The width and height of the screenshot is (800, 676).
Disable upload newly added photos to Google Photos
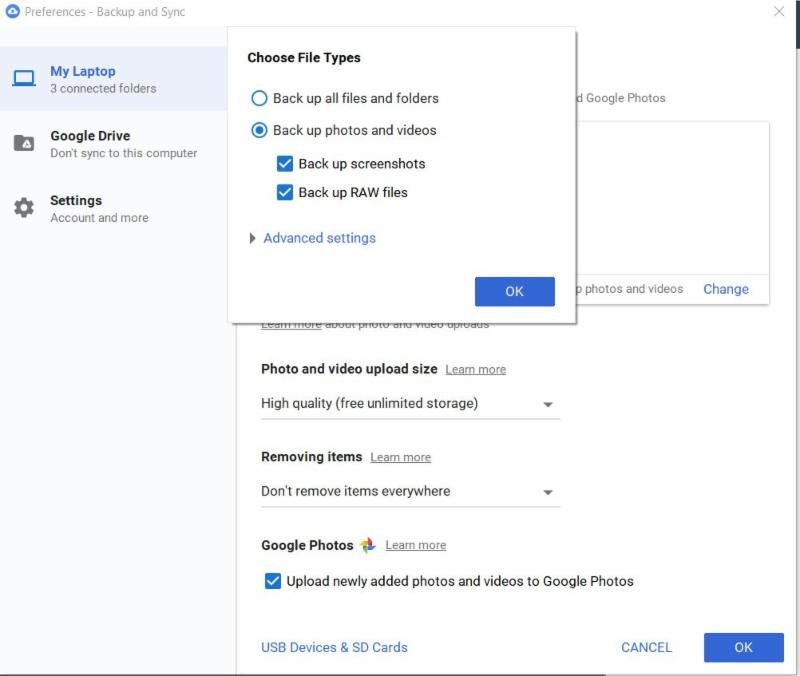[x=272, y=581]
